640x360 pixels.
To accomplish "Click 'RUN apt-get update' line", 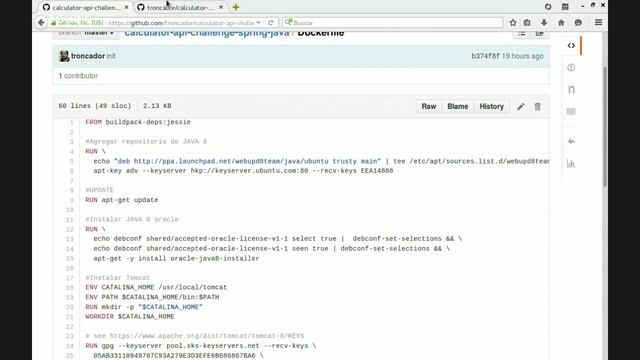I will click(x=122, y=200).
